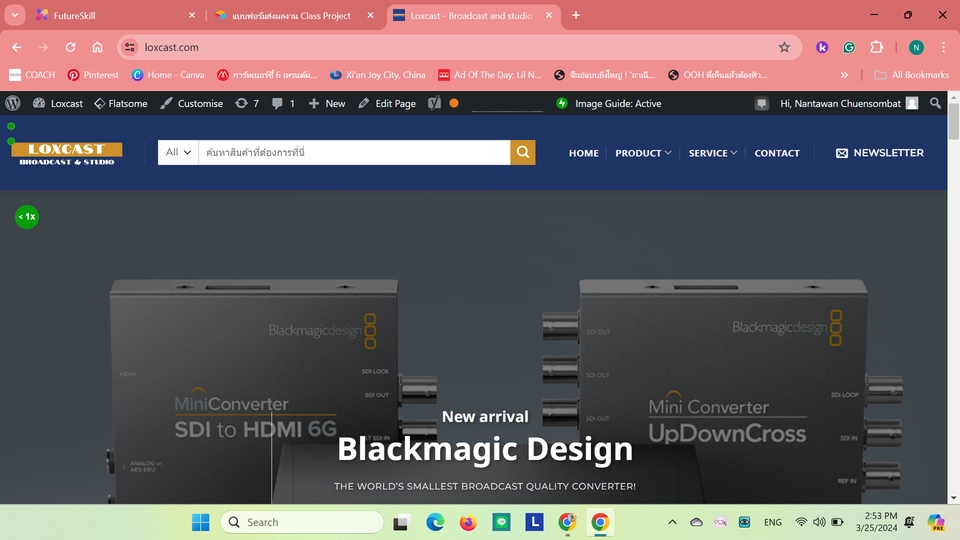Open the COACH bookmark

point(32,75)
